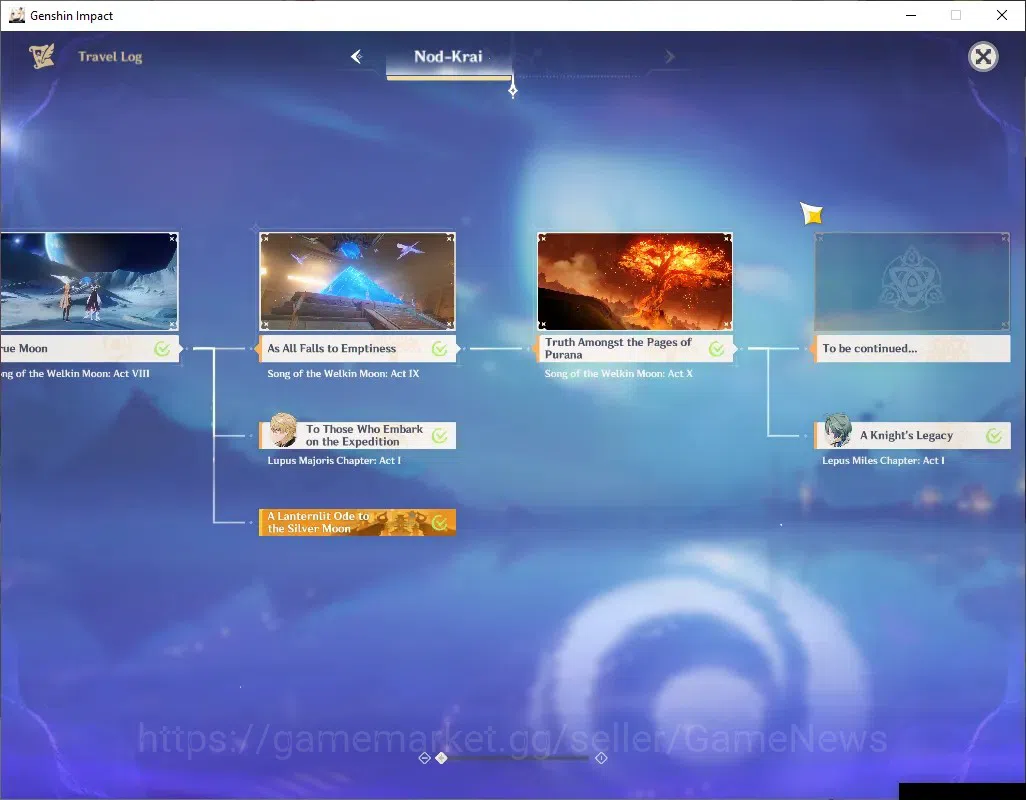Click checkmark on As All Falls to Emptiness

[440, 349]
